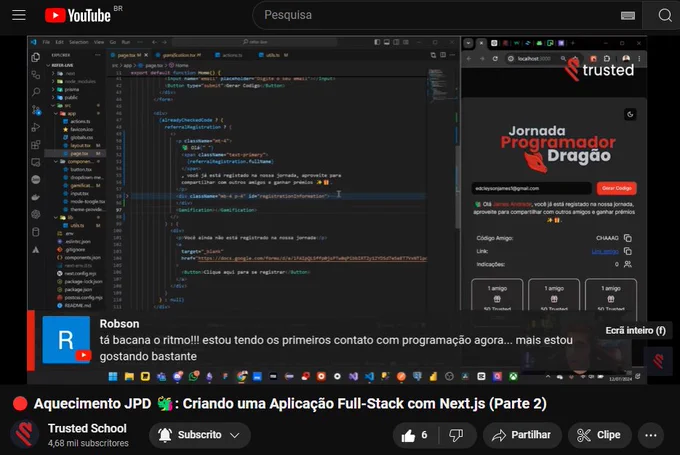Open the database icon in VS Code sidebar
This screenshot has width=680, height=455.
click(x=36, y=232)
